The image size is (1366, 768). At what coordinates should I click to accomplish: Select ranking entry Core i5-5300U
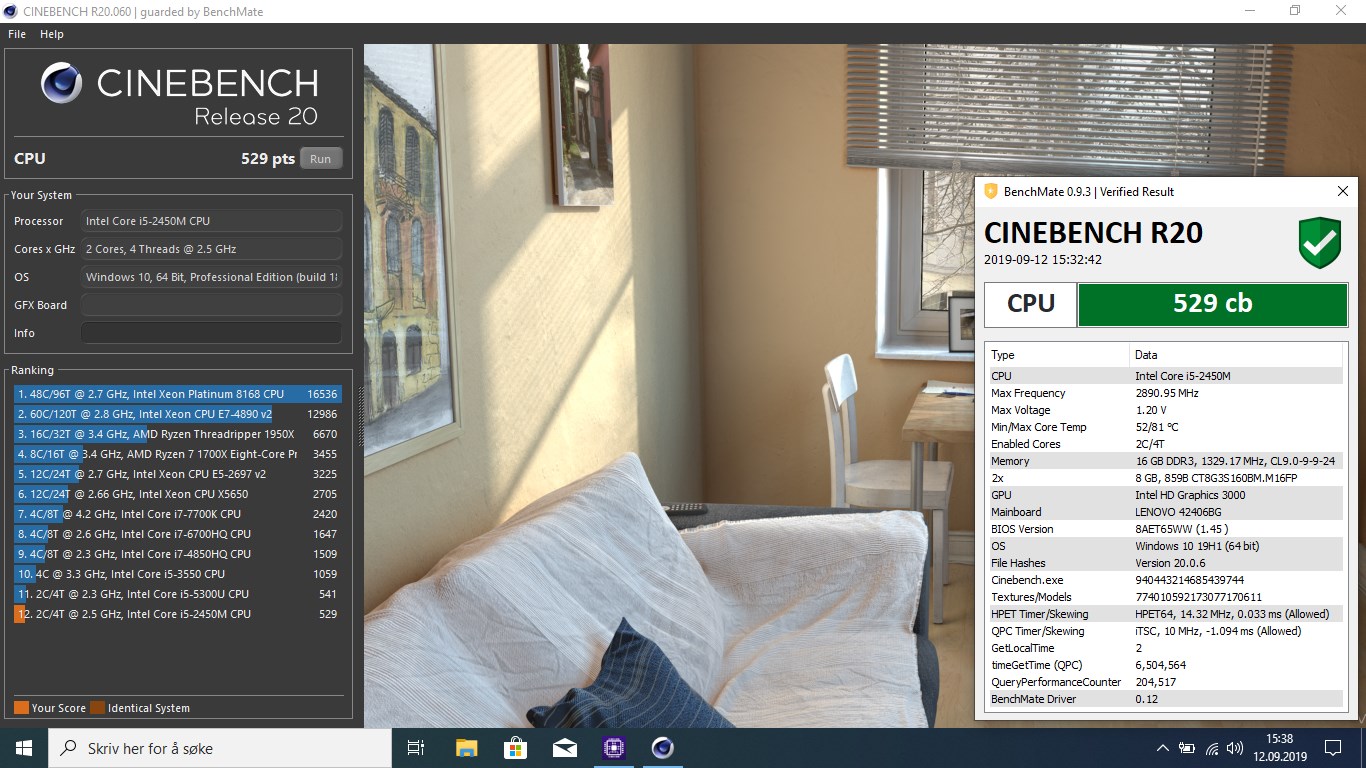[177, 594]
